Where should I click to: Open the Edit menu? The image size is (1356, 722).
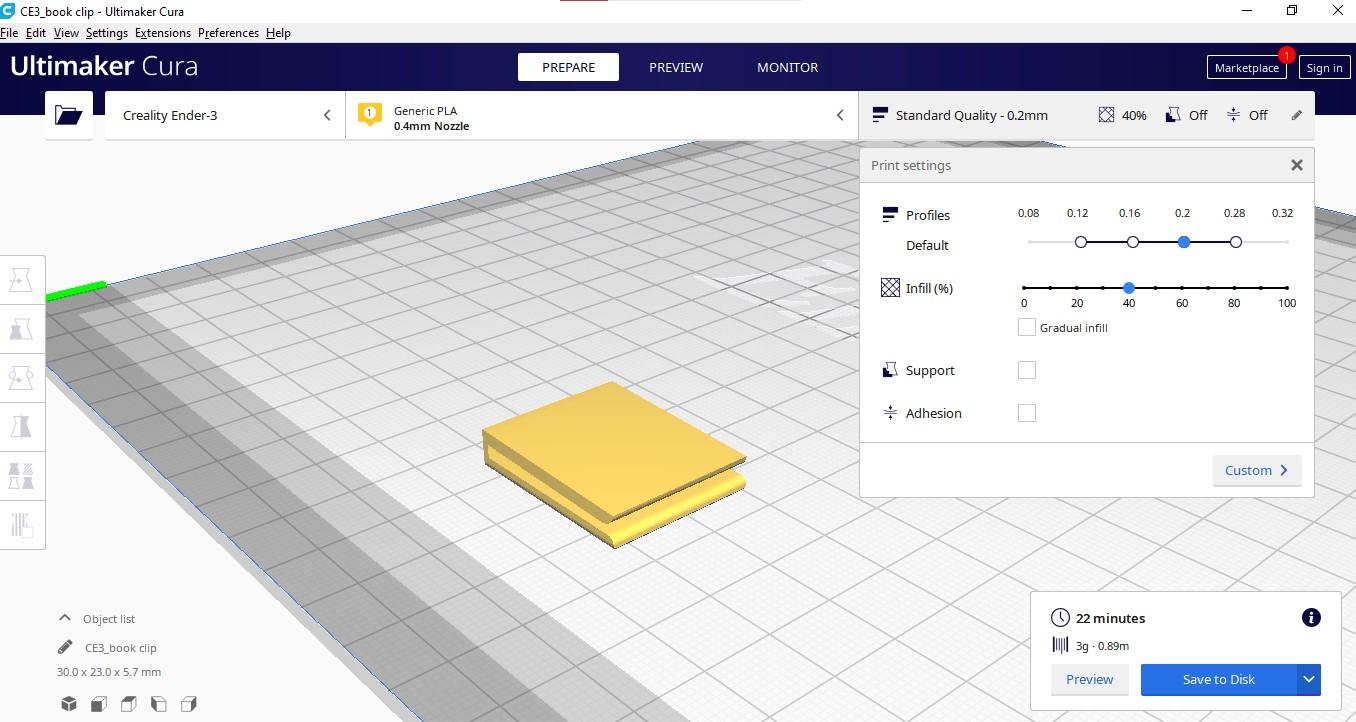tap(36, 33)
